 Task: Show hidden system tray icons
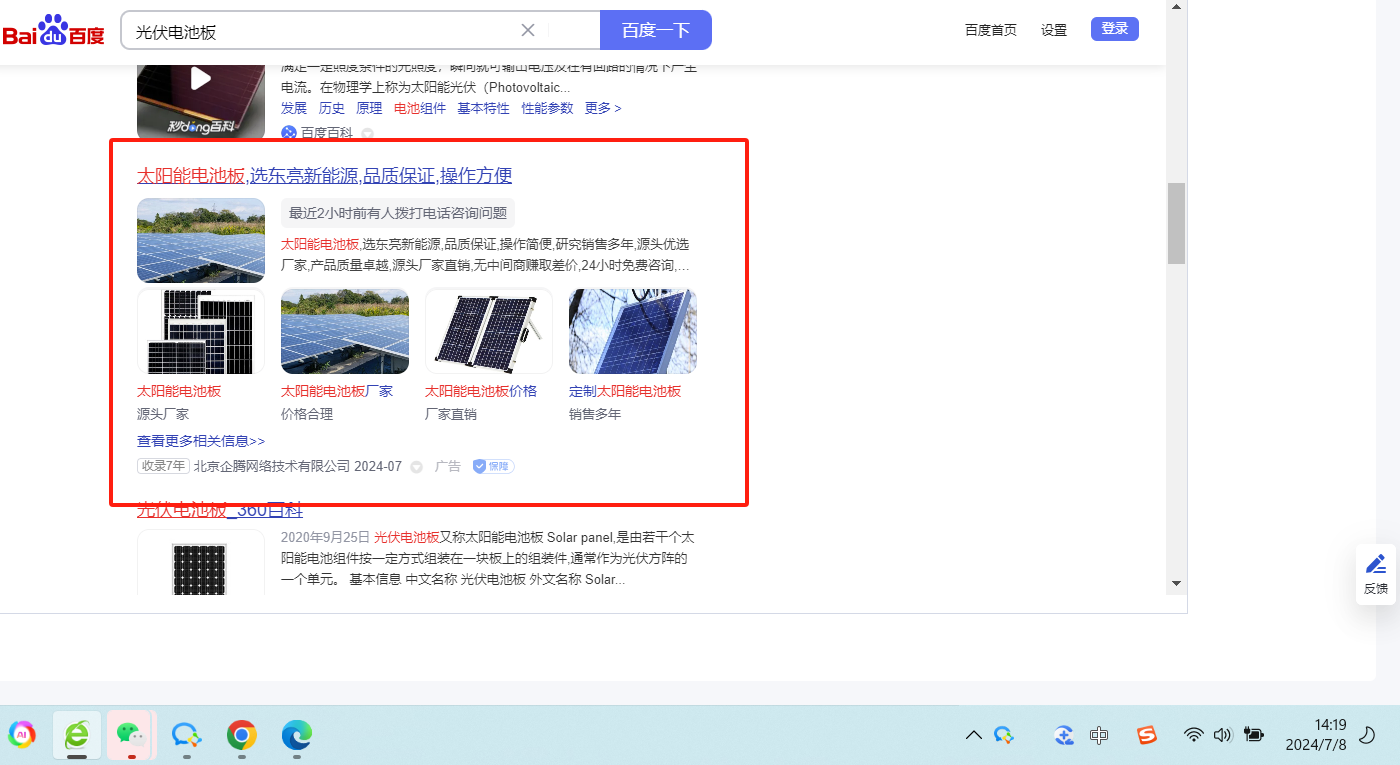(973, 736)
